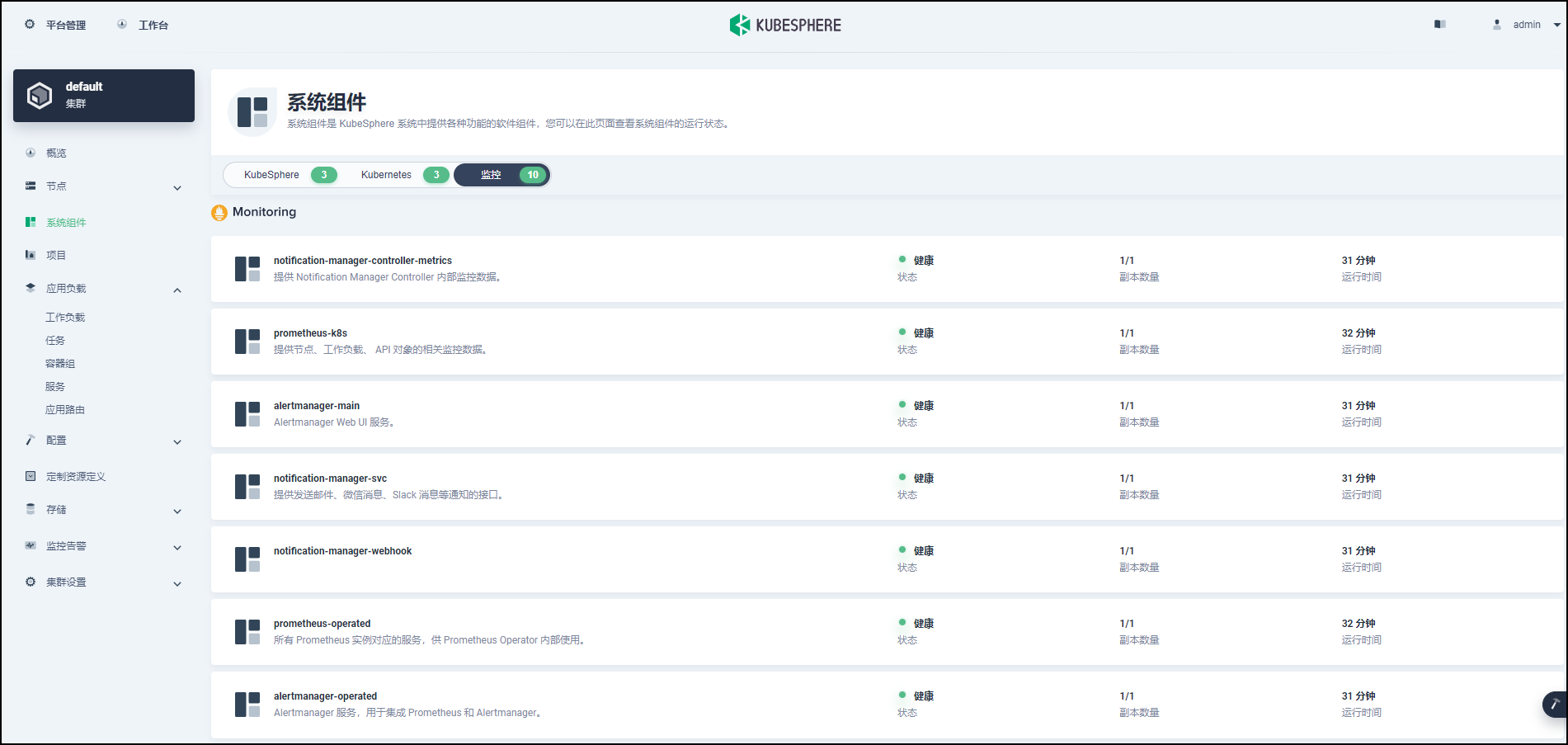
Task: Click the 平台管理 gear icon
Action: tap(30, 24)
